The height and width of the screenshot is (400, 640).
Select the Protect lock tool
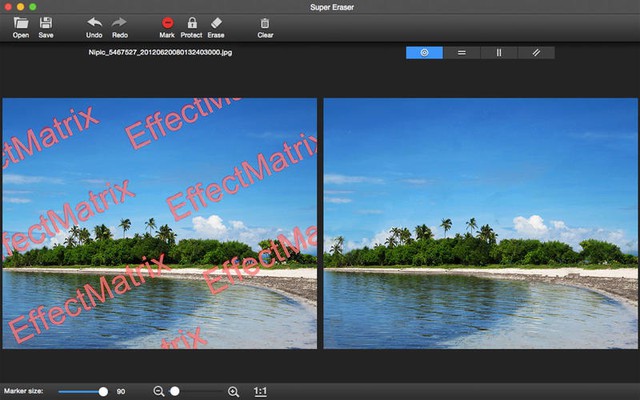[x=191, y=23]
